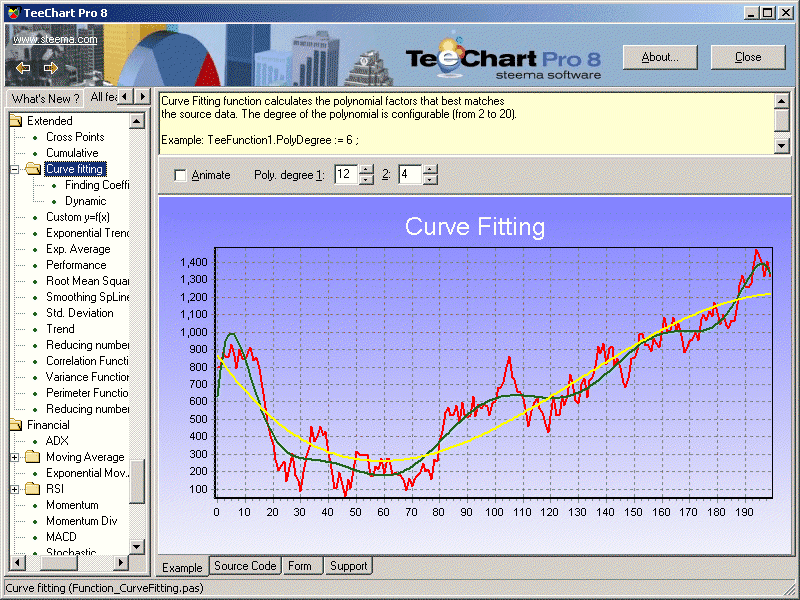Click the Close button in the banner
The height and width of the screenshot is (600, 800).
[x=748, y=57]
